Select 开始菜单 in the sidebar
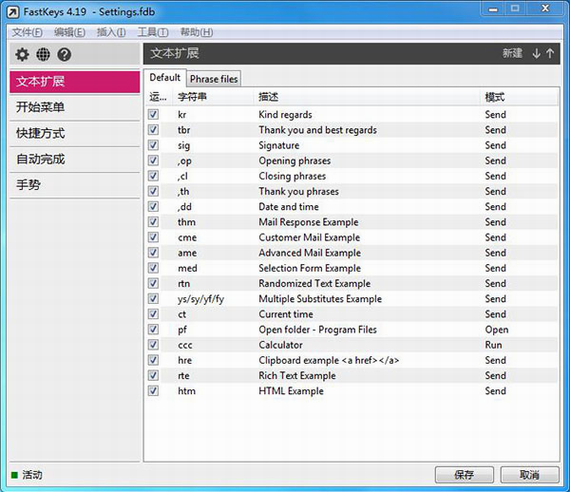This screenshot has height=492, width=570. [75, 107]
